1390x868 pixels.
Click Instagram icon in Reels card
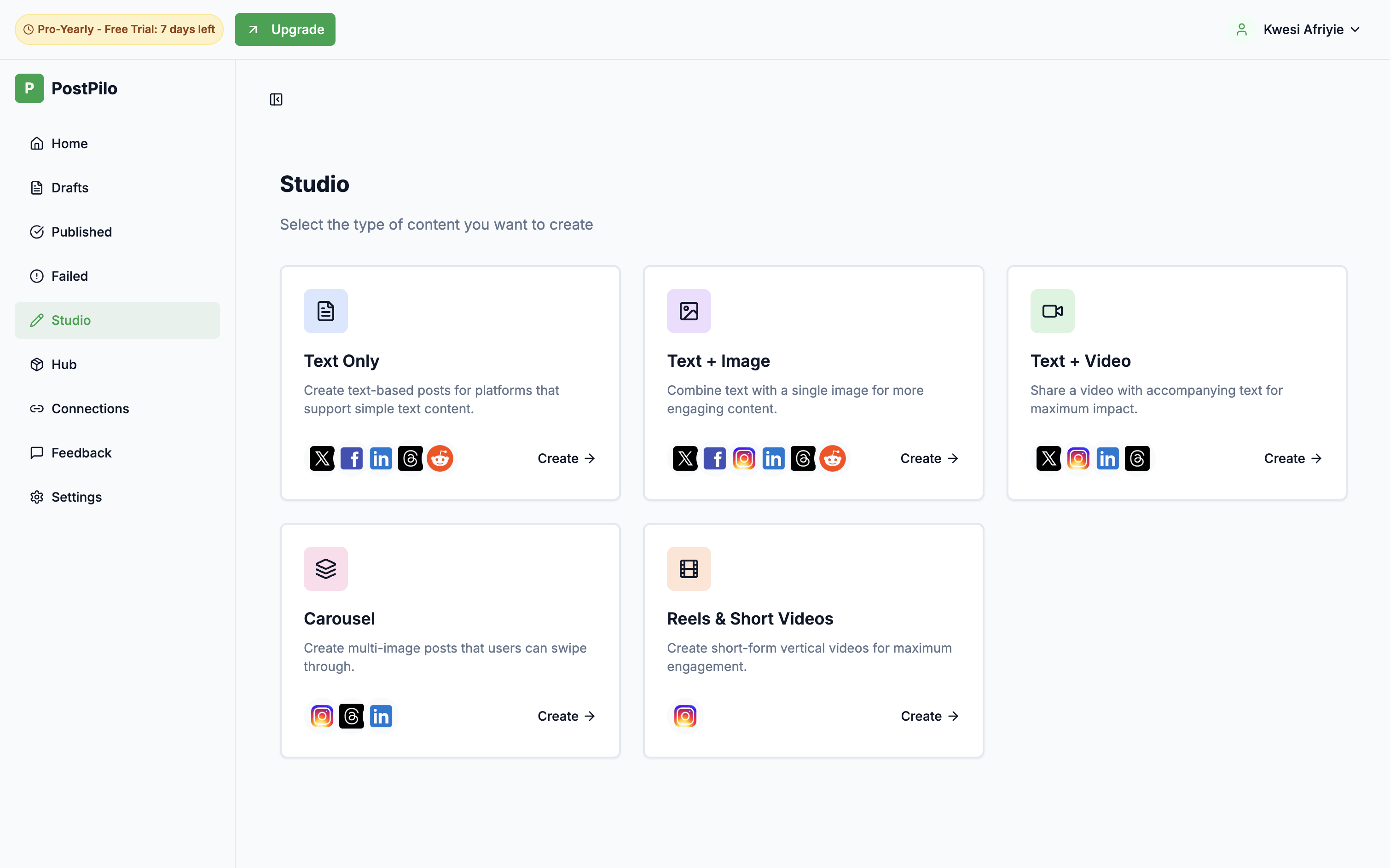point(685,716)
